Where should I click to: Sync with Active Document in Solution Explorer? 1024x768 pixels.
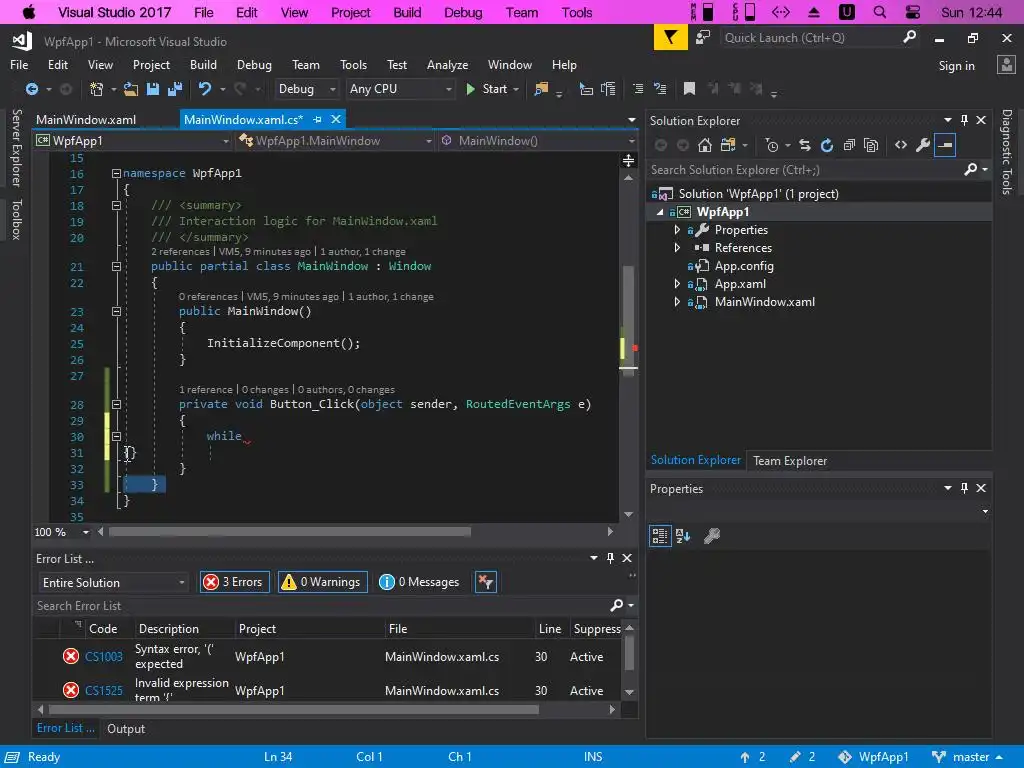click(805, 145)
